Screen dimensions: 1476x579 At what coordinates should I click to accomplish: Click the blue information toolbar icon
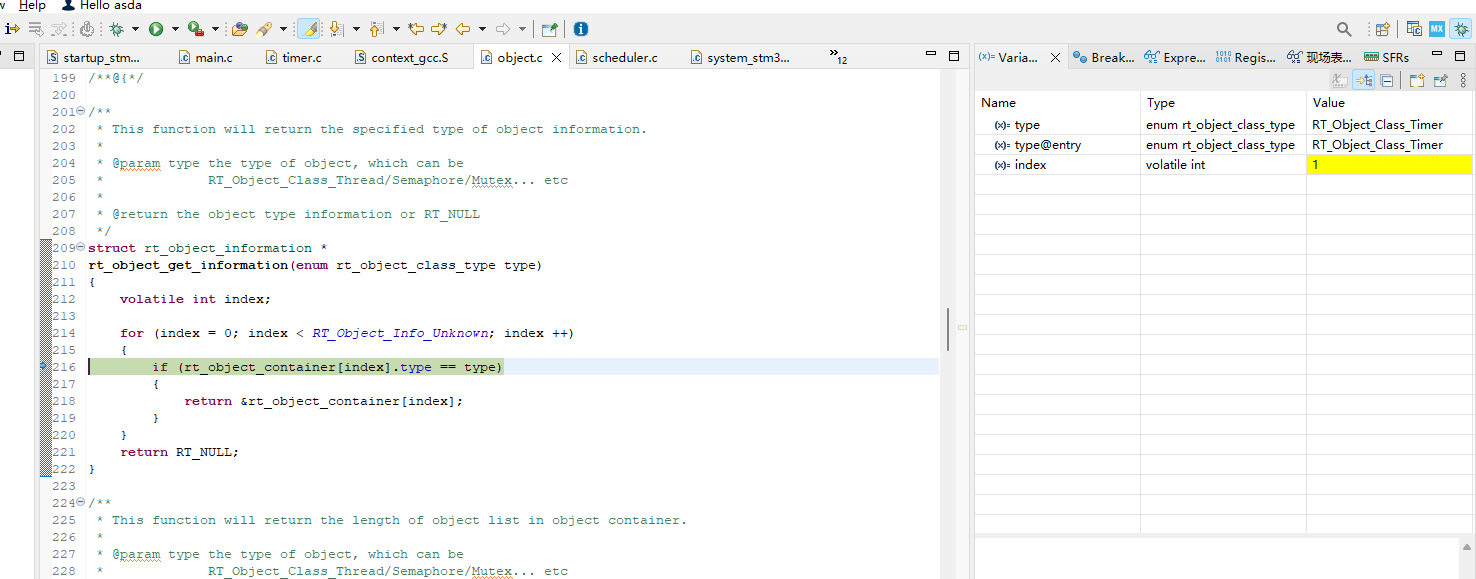(580, 29)
